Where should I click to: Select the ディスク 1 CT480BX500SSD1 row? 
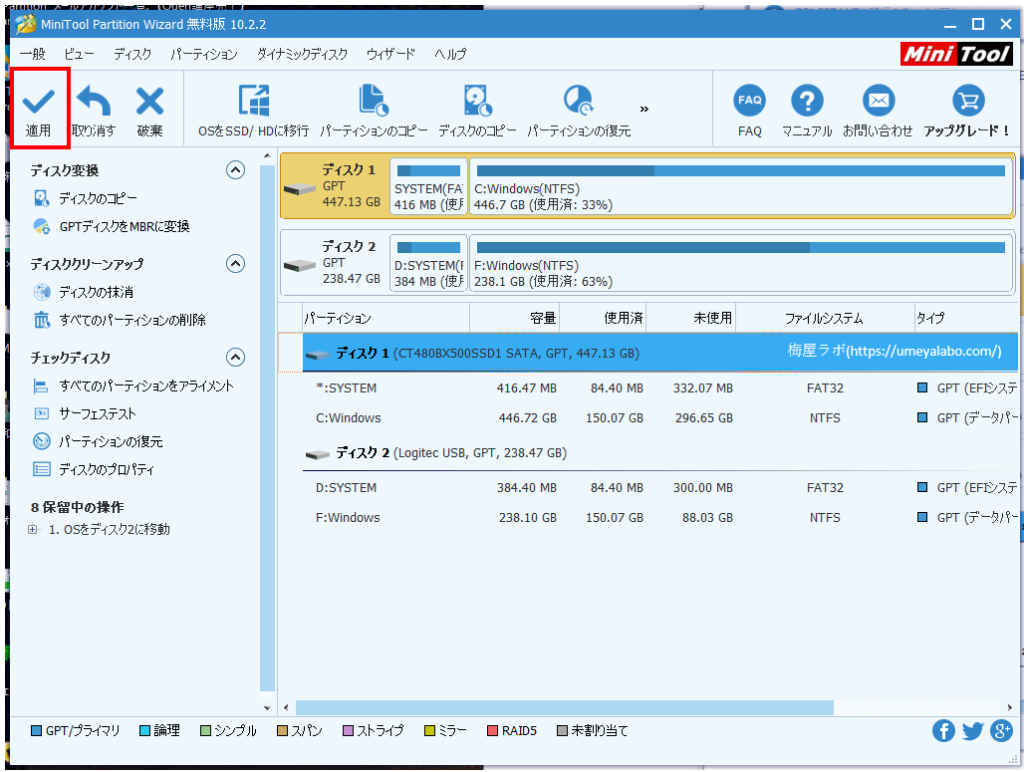click(660, 353)
